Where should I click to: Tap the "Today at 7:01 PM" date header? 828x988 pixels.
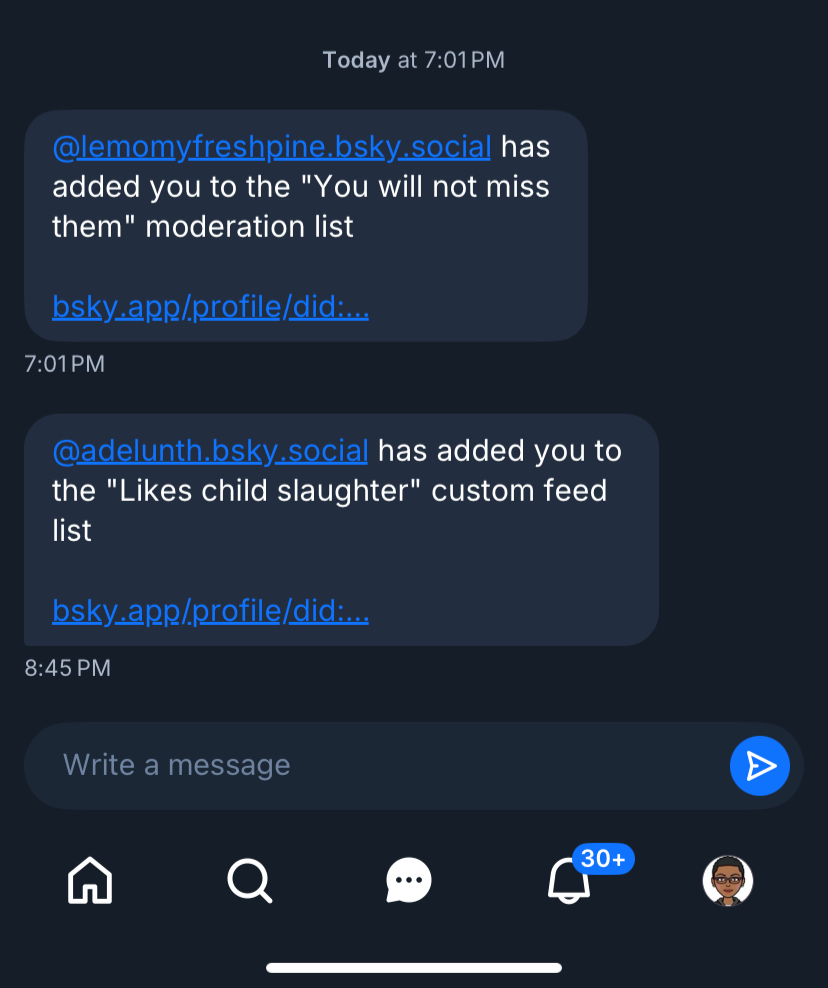pyautogui.click(x=413, y=60)
